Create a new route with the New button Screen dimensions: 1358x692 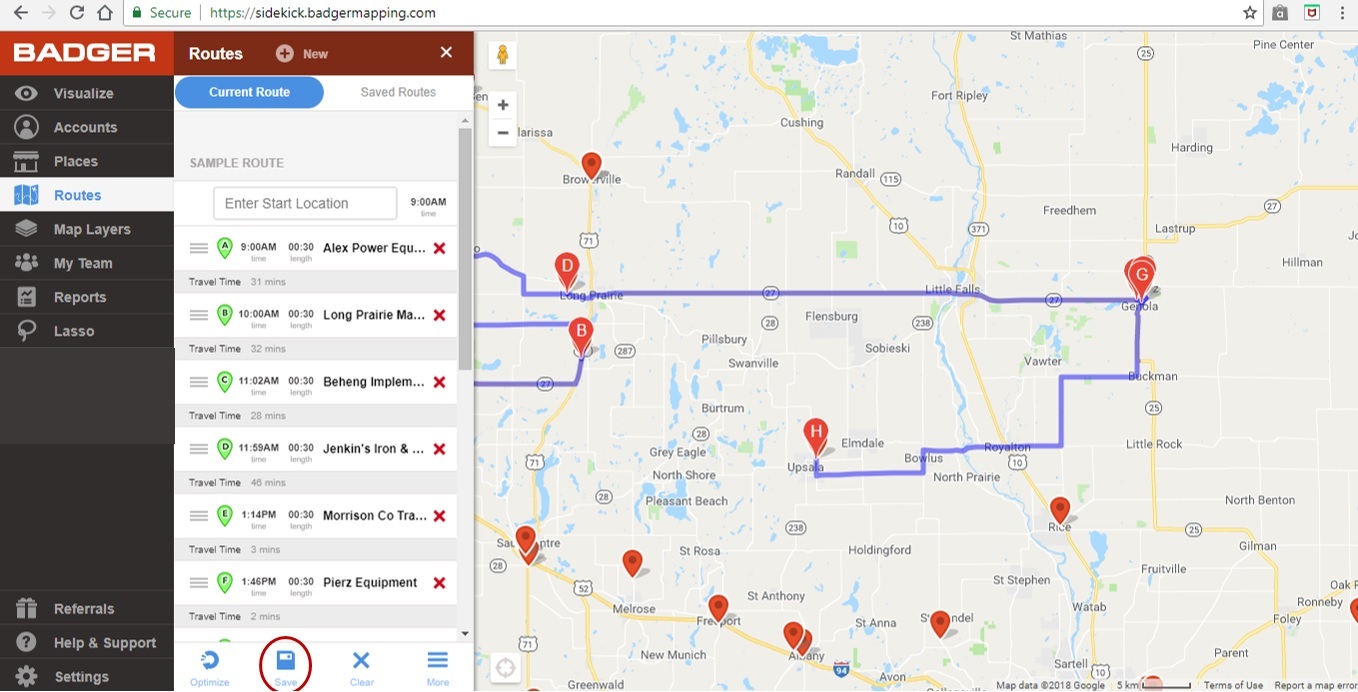tap(302, 53)
